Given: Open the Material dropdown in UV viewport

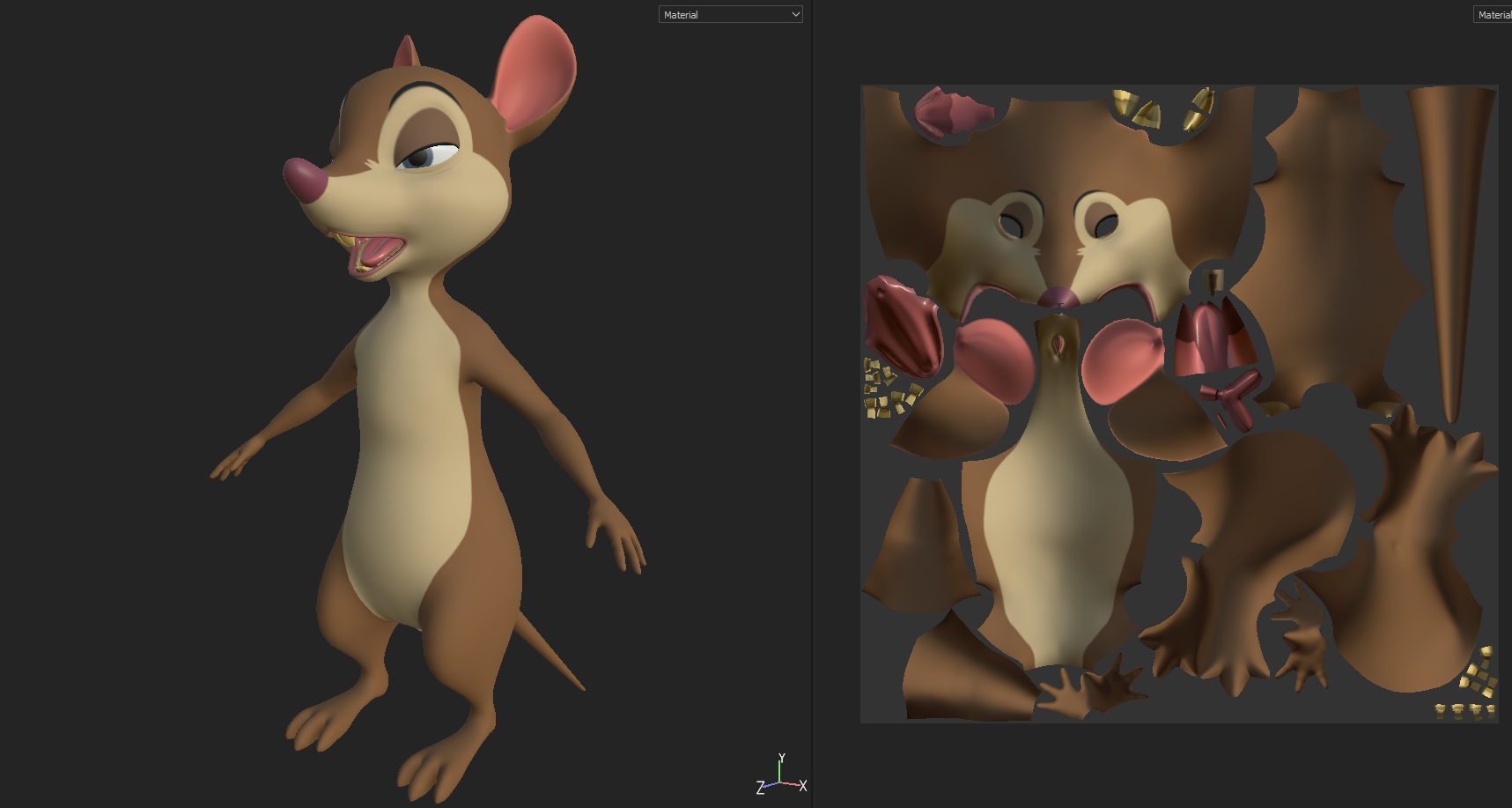Looking at the screenshot, I should point(1493,15).
